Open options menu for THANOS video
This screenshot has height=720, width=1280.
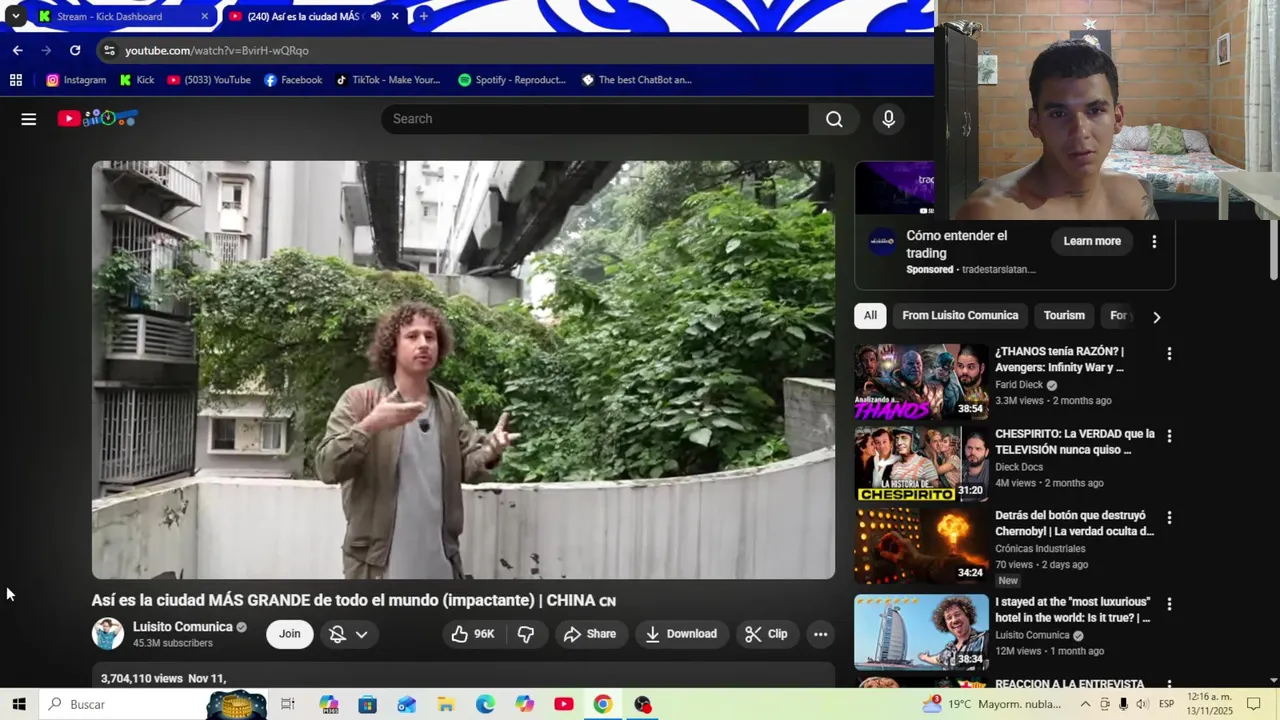click(x=1169, y=354)
